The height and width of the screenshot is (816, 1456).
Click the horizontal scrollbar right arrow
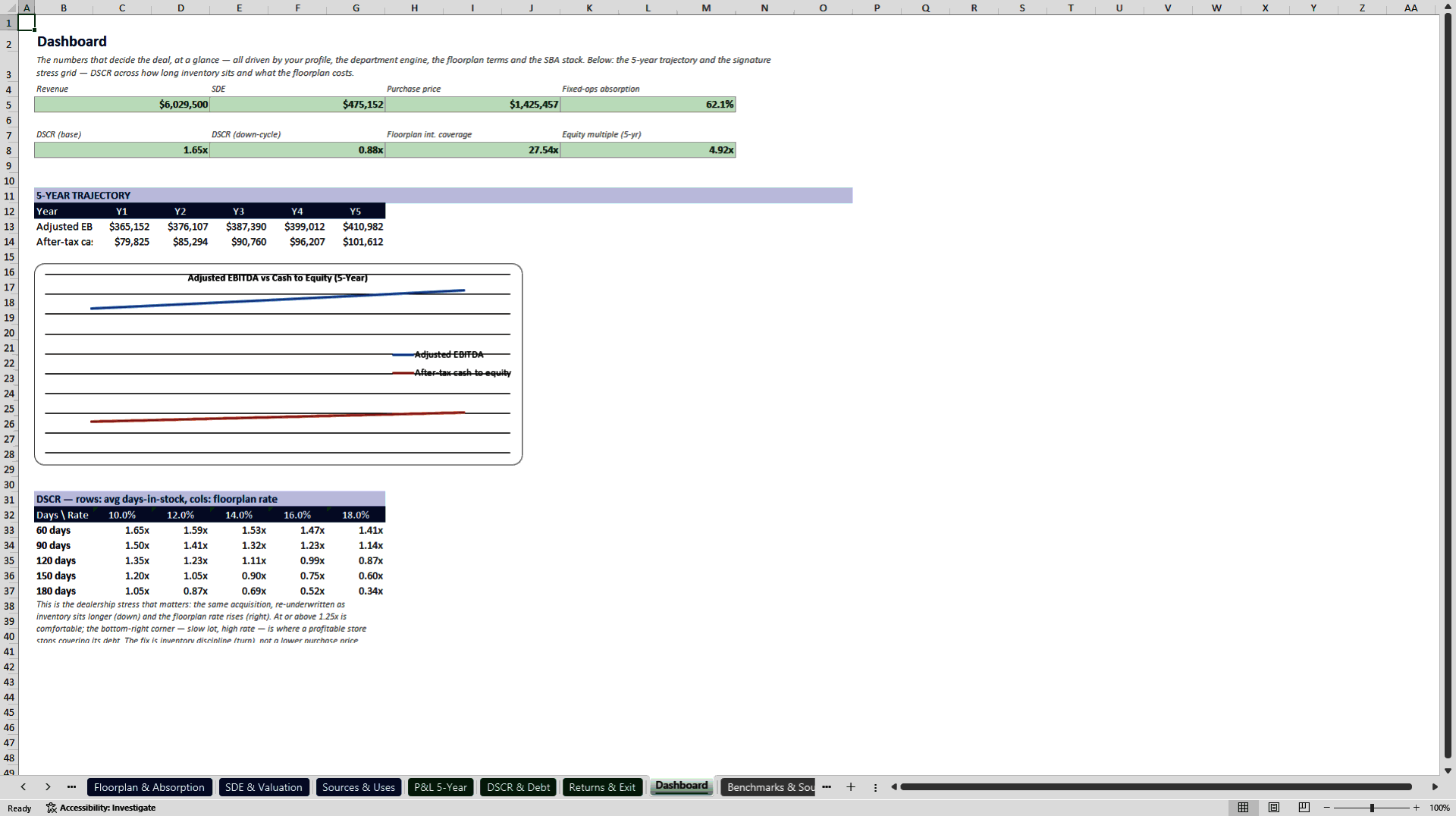(x=1435, y=787)
